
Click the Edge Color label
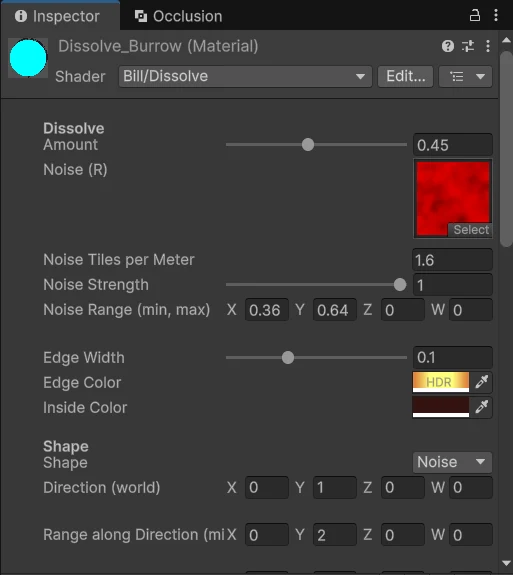(x=82, y=382)
